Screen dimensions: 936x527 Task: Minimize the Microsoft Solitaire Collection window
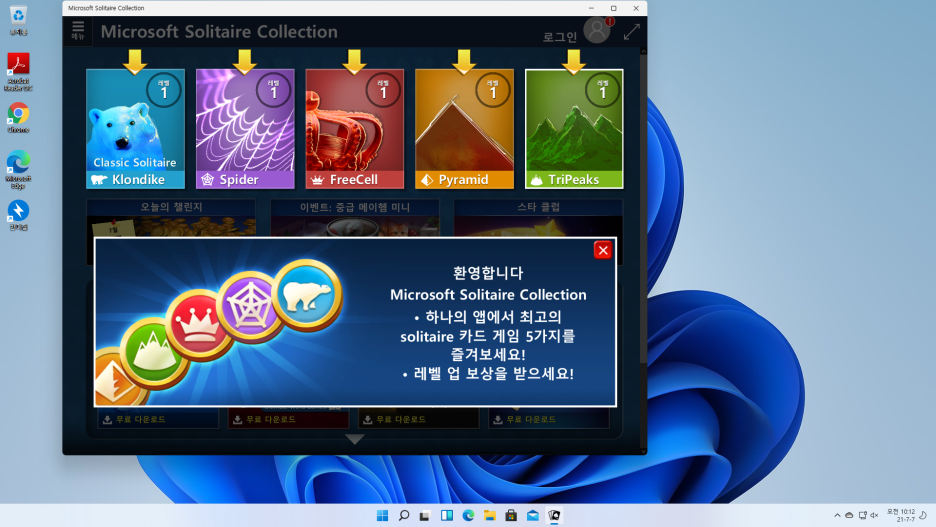[x=591, y=8]
